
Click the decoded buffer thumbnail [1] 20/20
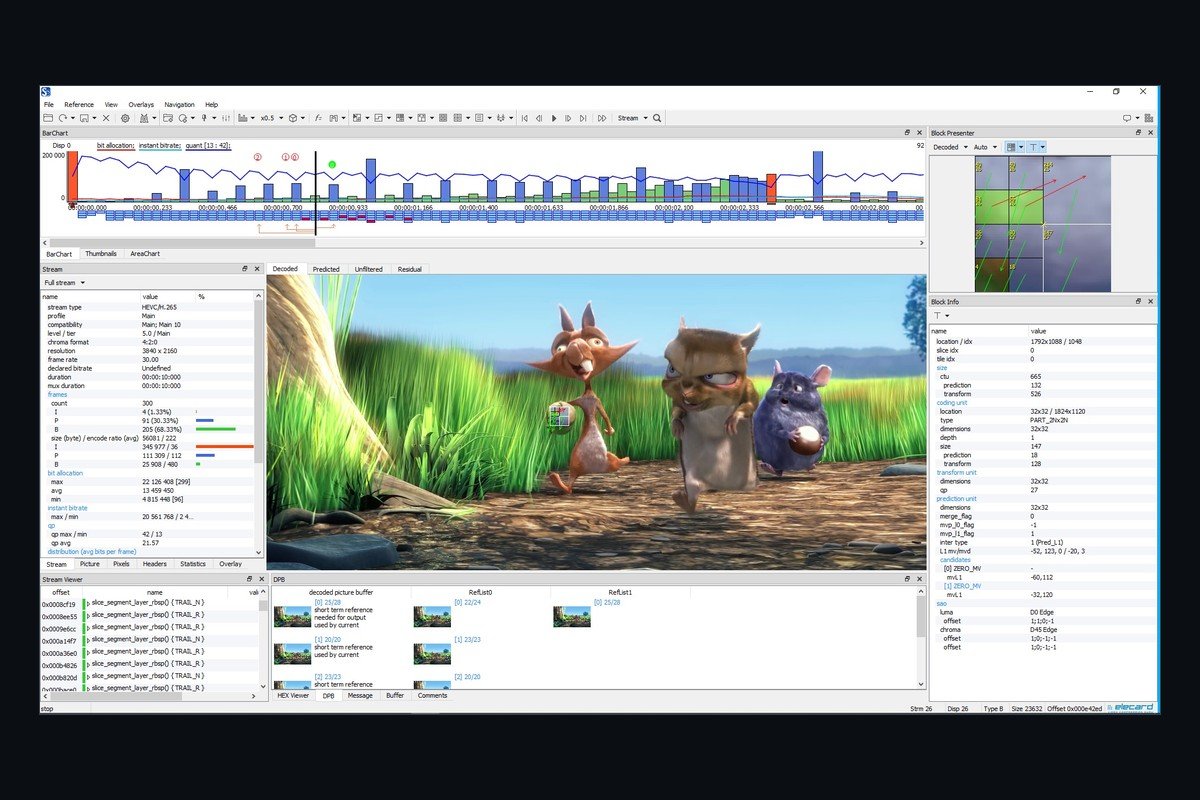292,654
